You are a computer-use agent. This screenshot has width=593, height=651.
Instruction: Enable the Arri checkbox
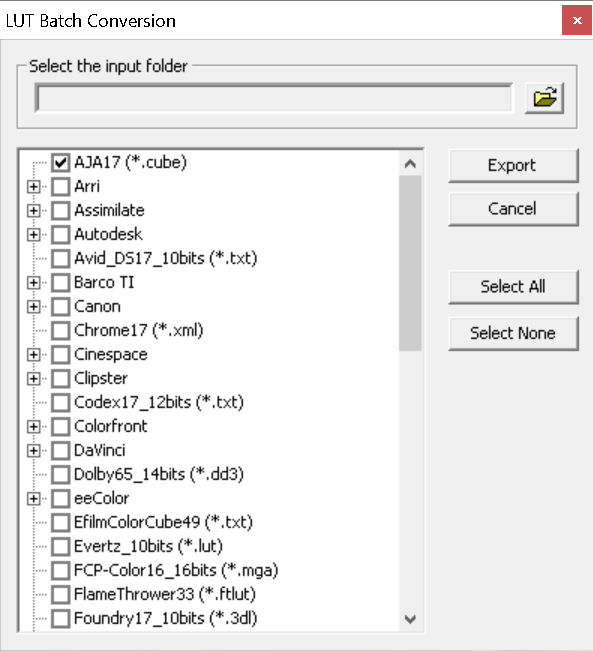(61, 186)
